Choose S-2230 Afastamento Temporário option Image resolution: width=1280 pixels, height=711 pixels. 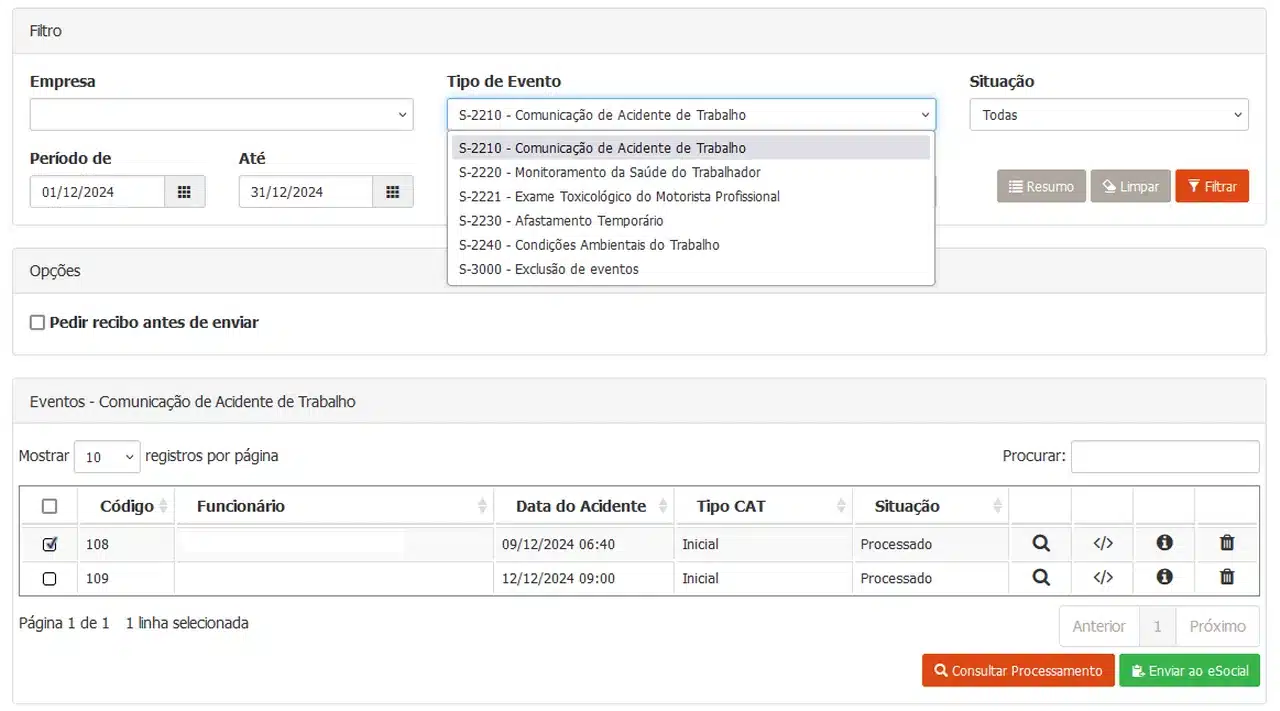point(690,221)
